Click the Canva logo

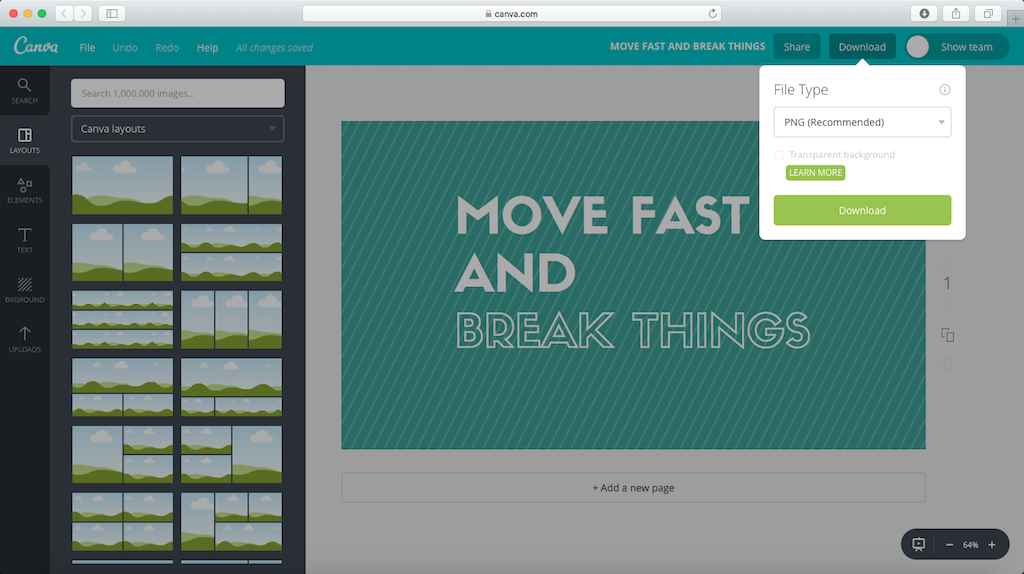(36, 46)
